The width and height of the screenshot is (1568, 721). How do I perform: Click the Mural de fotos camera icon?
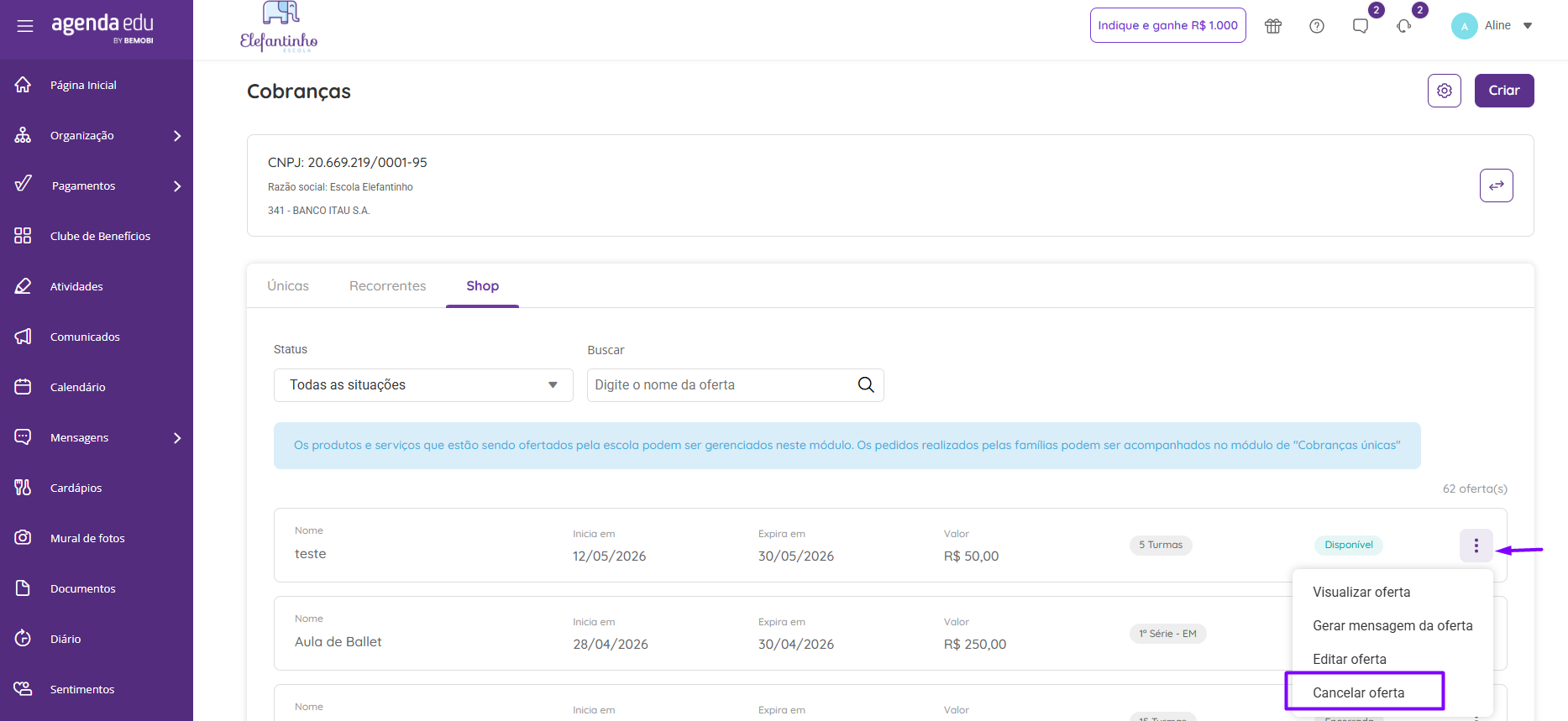[x=23, y=538]
